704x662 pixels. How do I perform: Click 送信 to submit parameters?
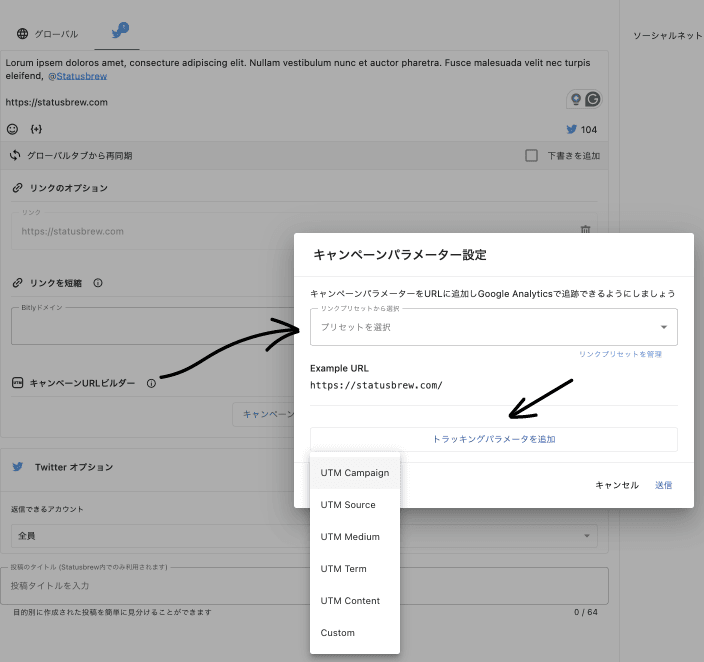tap(664, 485)
